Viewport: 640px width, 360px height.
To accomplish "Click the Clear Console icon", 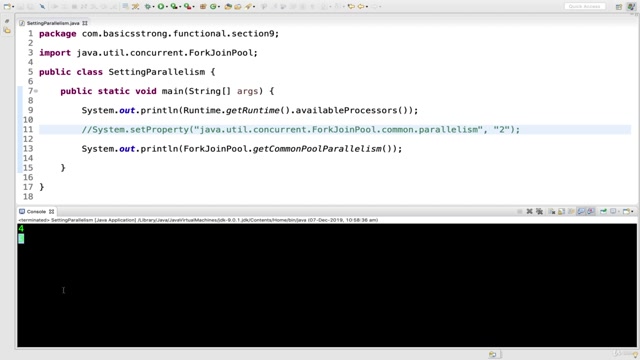I will 551,211.
